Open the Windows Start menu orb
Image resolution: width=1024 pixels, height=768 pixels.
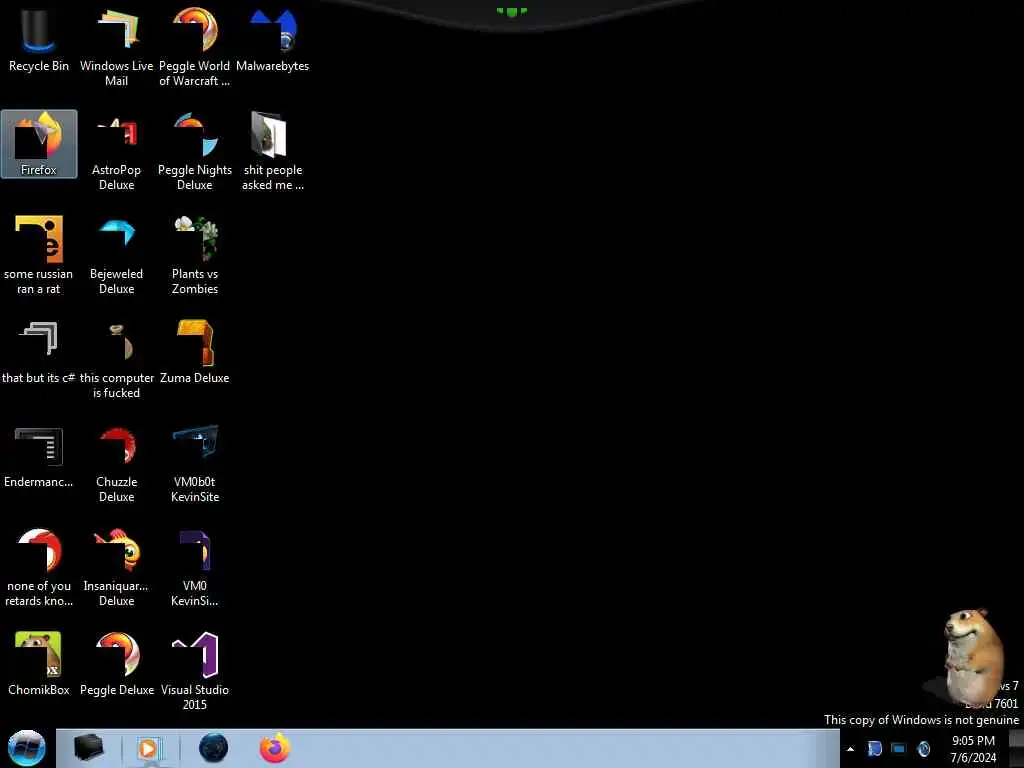click(x=27, y=748)
